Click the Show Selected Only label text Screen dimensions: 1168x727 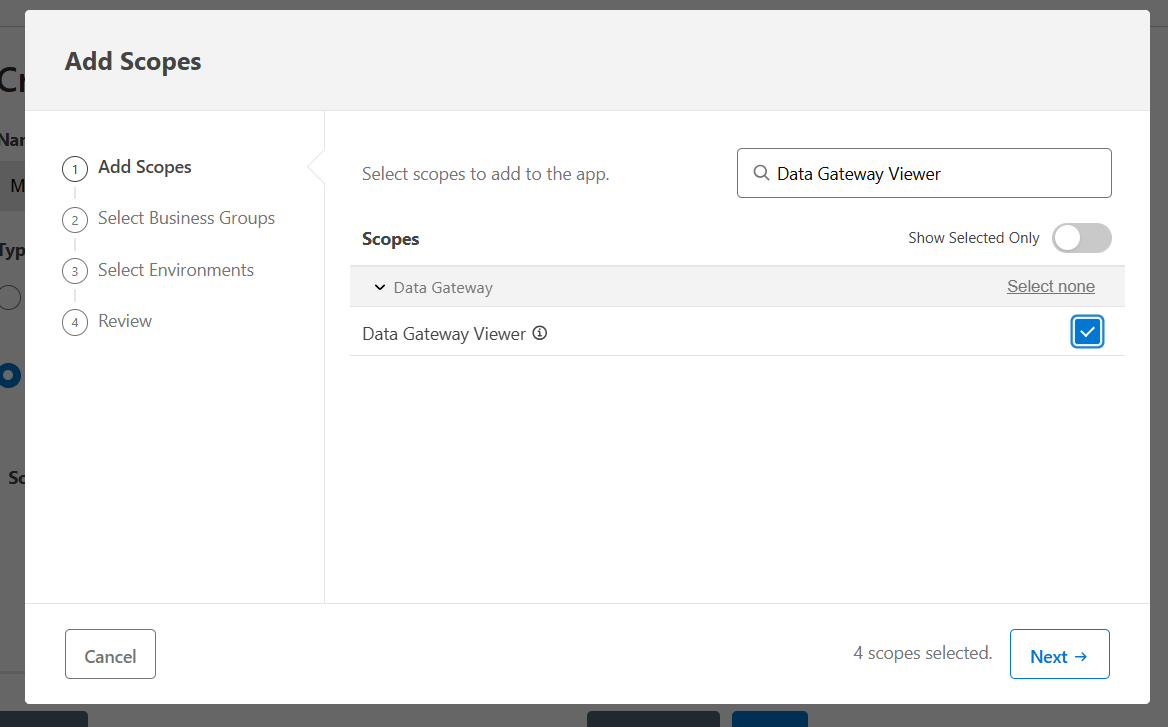point(973,238)
